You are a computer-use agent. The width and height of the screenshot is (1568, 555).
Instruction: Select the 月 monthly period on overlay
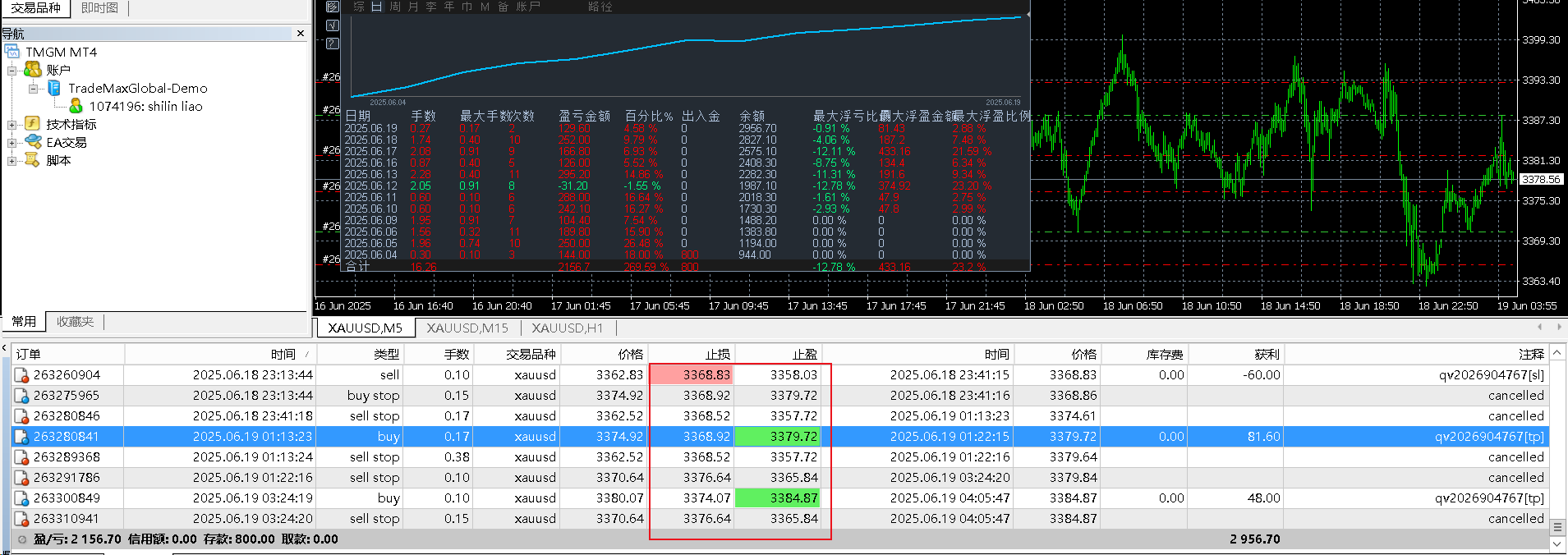[x=413, y=7]
